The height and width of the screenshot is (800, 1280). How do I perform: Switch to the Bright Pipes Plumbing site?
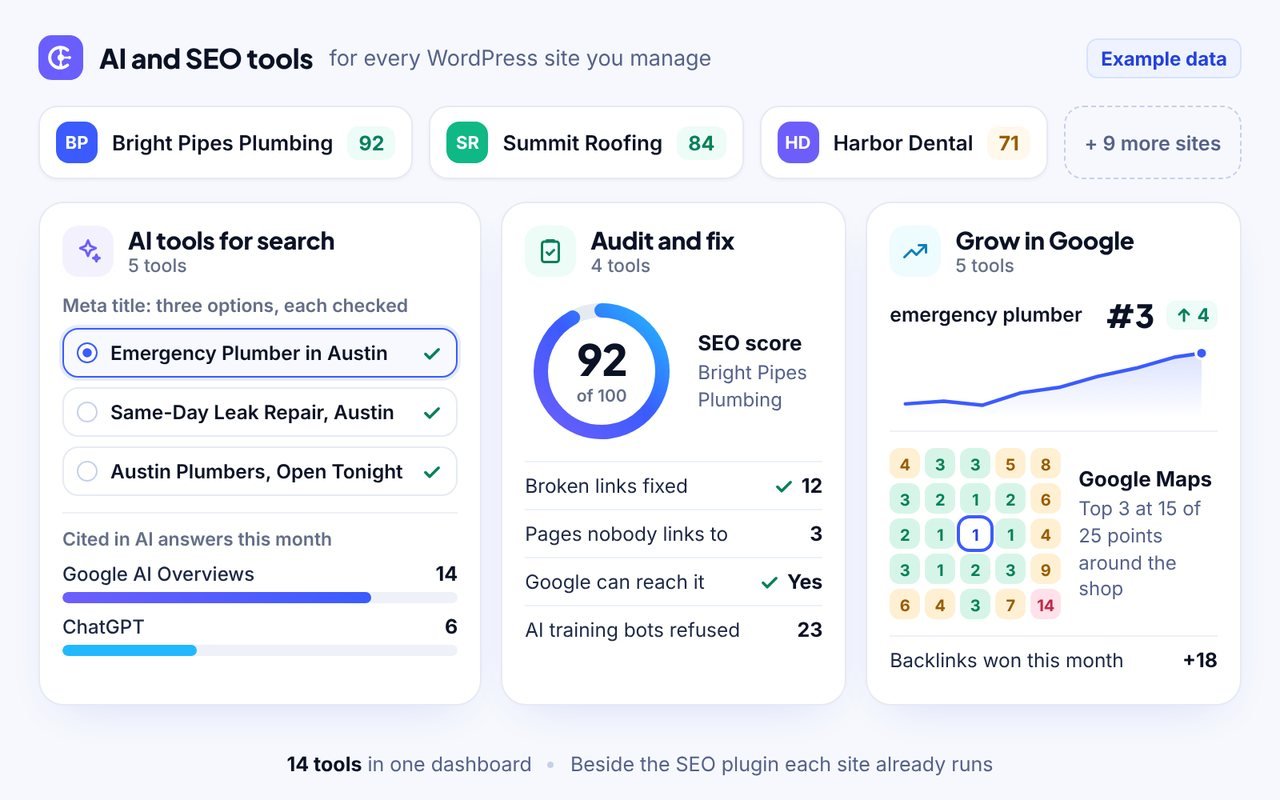(225, 143)
